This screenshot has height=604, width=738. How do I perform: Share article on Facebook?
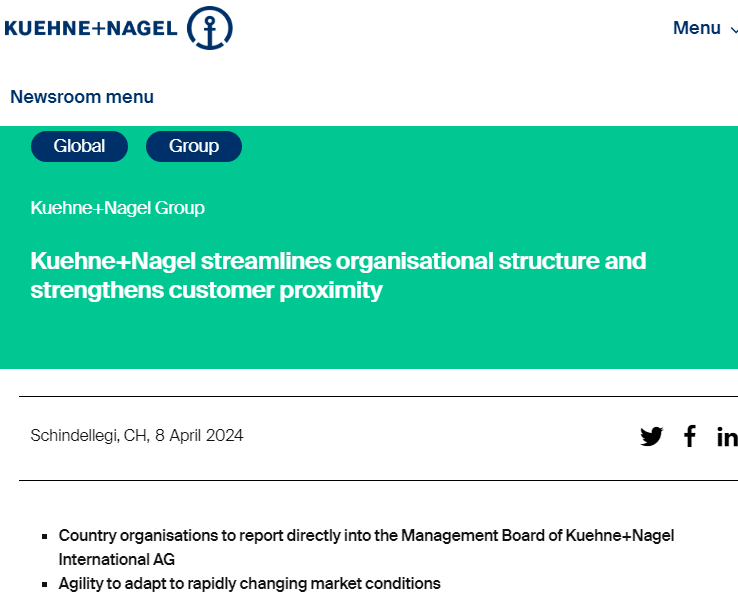tap(690, 436)
